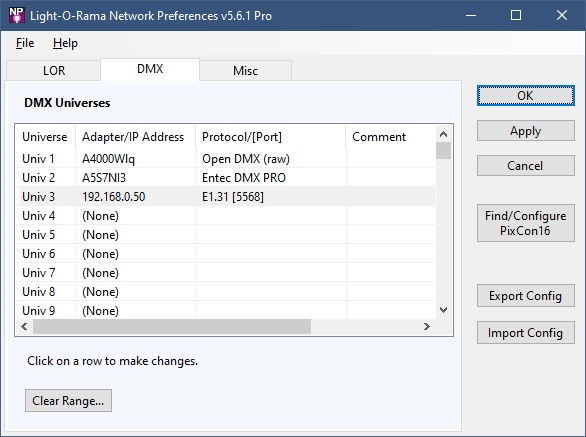Click the horizontal scroll left arrow

(24, 327)
